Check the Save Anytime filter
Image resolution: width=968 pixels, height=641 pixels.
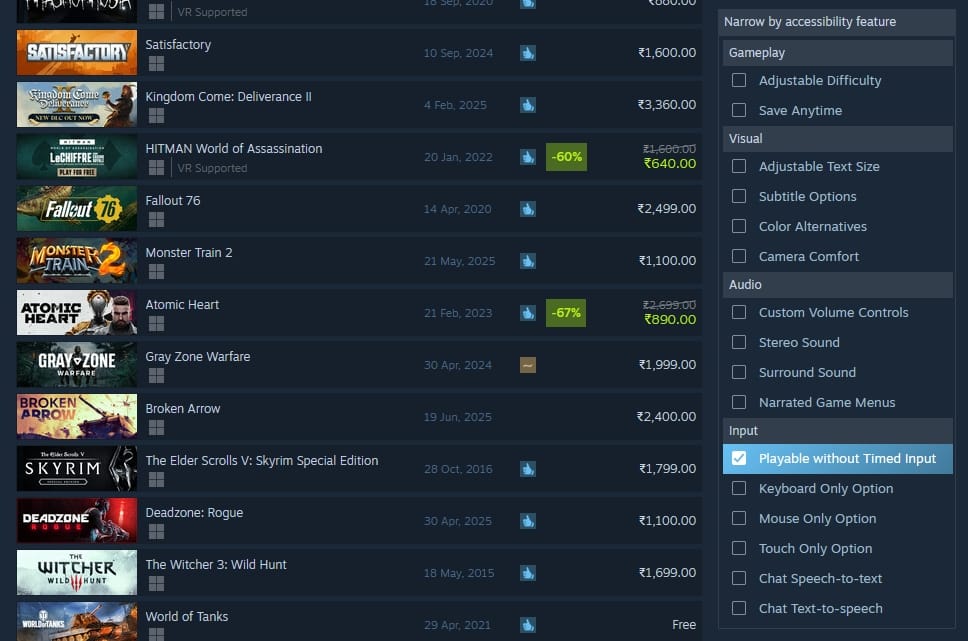coord(739,110)
